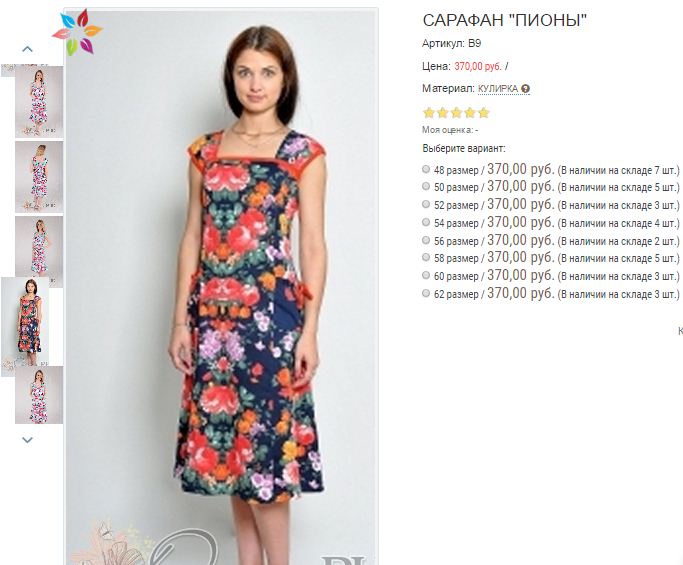Choose the 52 размер variant
Image resolution: width=683 pixels, height=565 pixels.
[426, 204]
